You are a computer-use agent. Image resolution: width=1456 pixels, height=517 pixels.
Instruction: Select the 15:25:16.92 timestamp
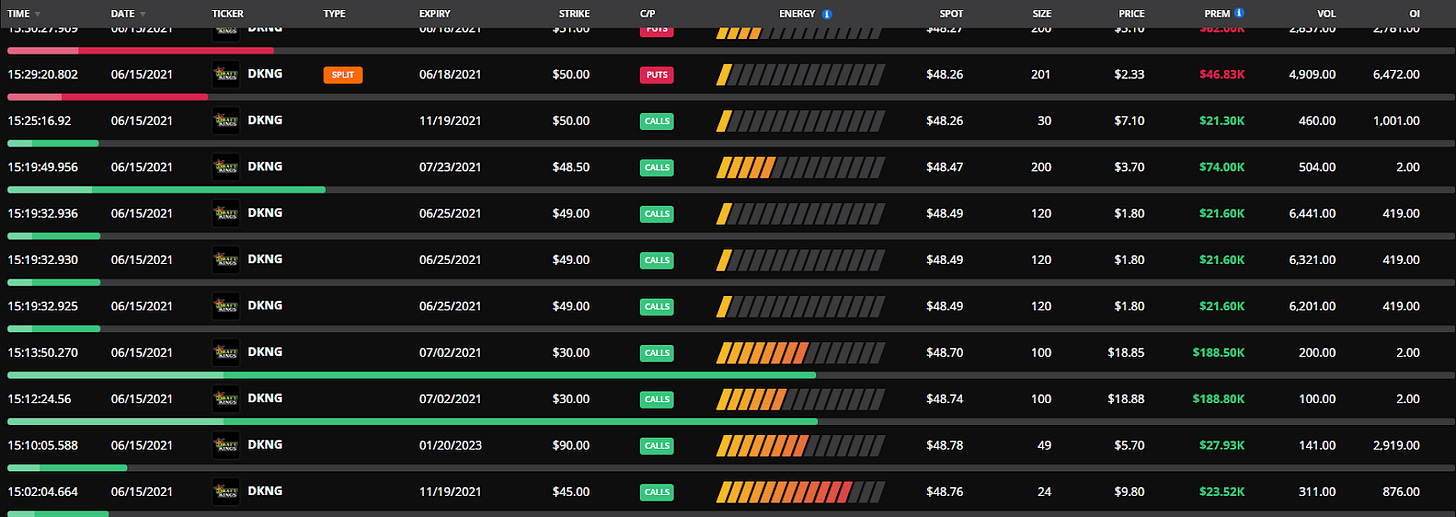coord(40,121)
